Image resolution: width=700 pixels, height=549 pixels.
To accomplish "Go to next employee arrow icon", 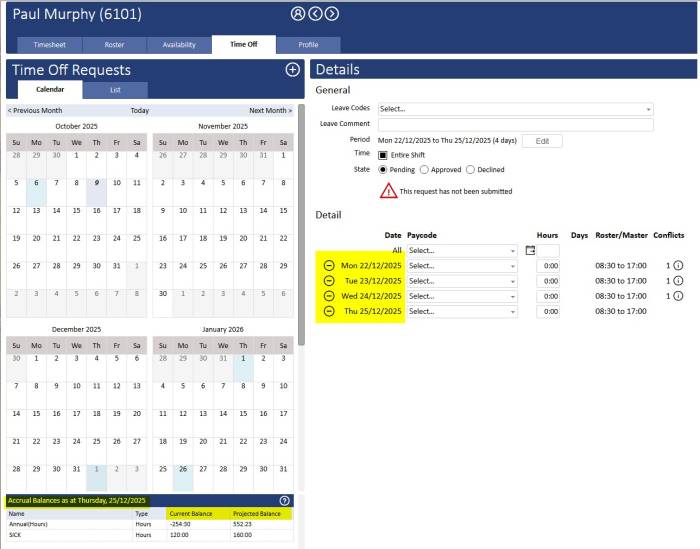I will pyautogui.click(x=332, y=14).
